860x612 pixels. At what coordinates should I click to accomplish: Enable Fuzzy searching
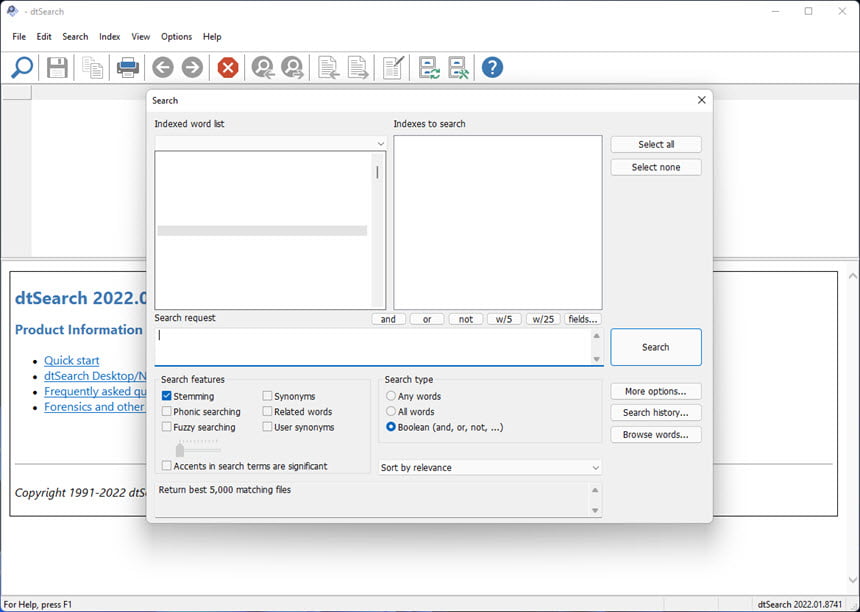click(167, 426)
